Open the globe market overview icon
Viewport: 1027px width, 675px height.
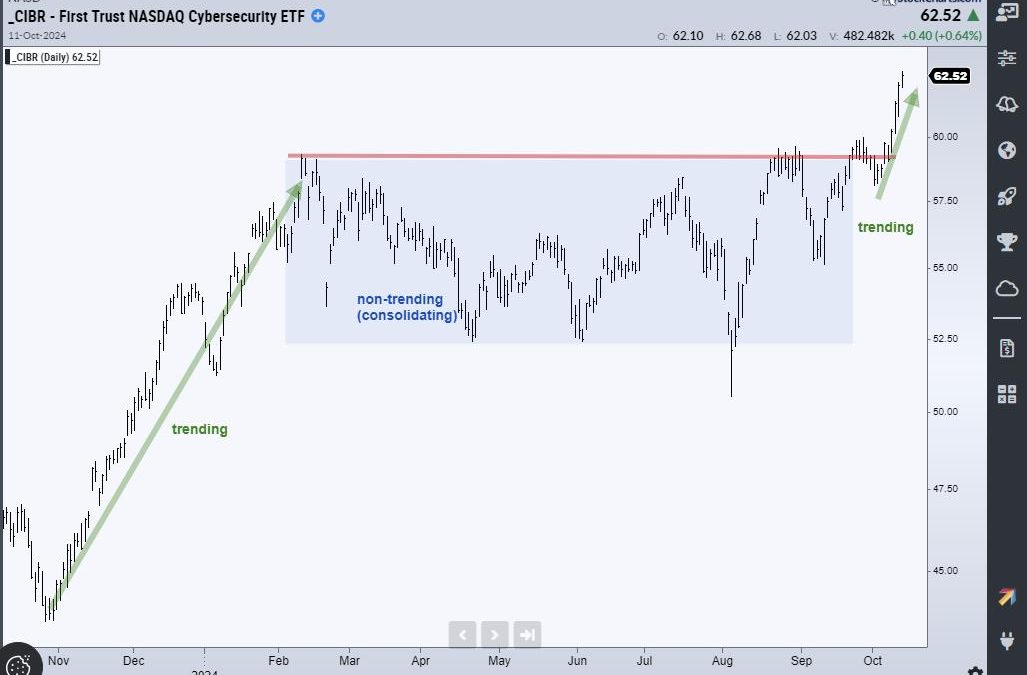tap(1007, 150)
